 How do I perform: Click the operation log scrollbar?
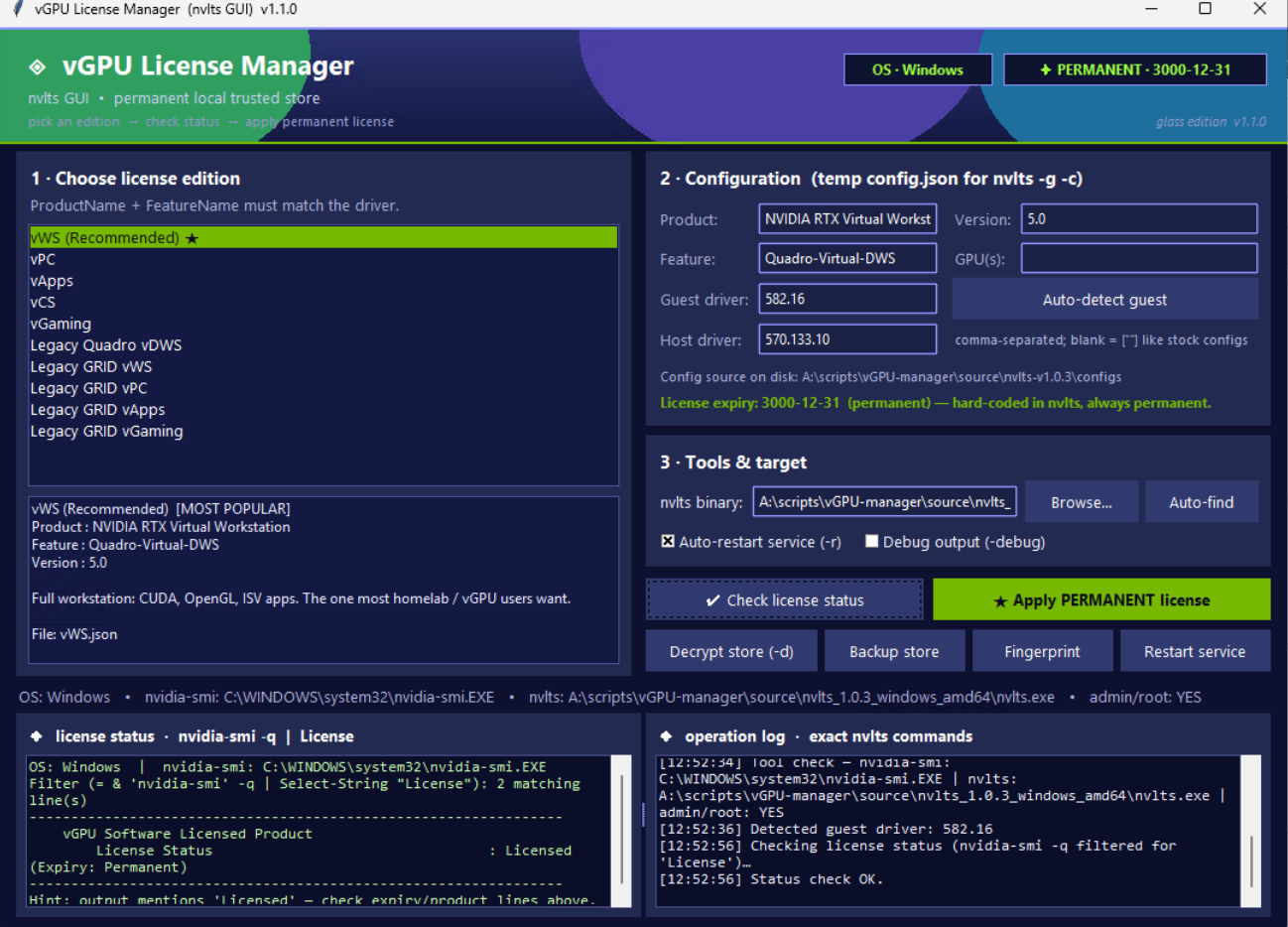coord(1251,831)
